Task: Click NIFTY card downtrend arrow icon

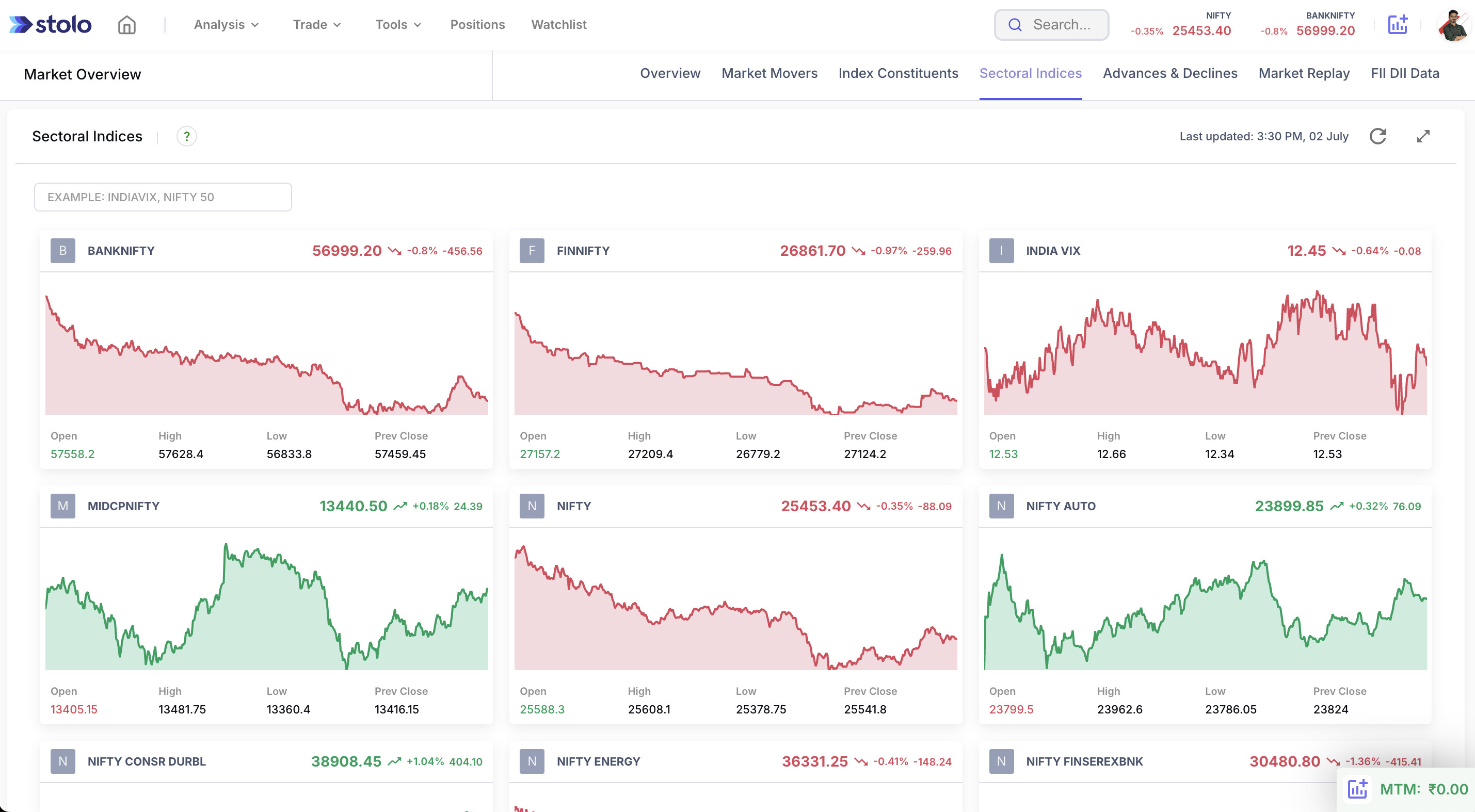Action: (x=863, y=507)
